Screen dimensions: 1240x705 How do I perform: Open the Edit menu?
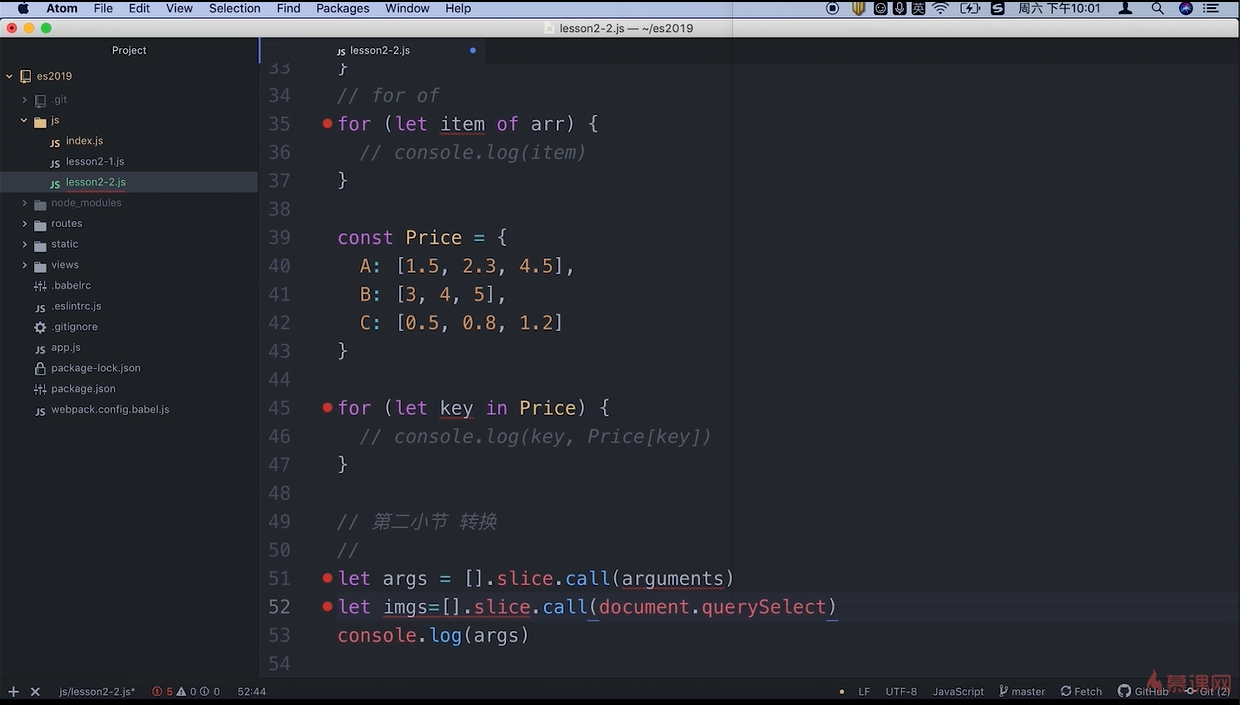click(139, 8)
